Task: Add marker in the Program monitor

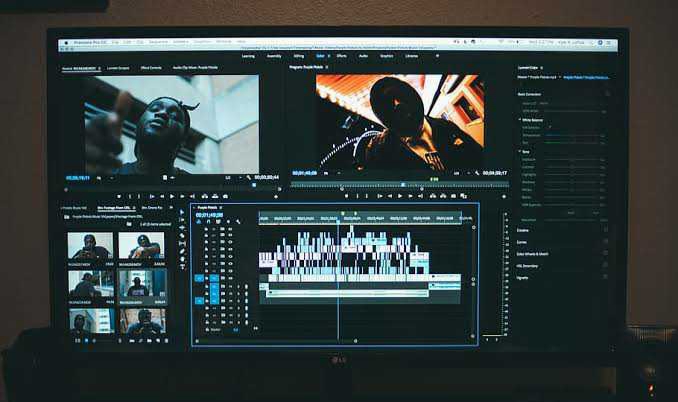Action: pyautogui.click(x=346, y=196)
